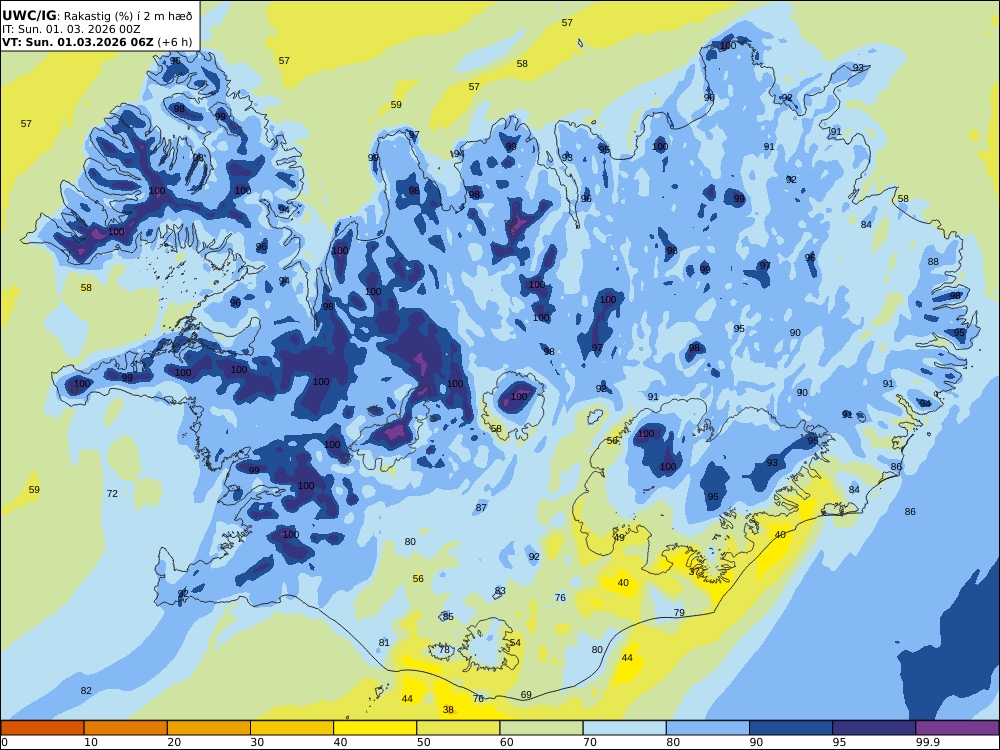The width and height of the screenshot is (1000, 750).
Task: Click the 'VT: Sun. 01.03.2026 06Z' line
Action: pos(78,42)
